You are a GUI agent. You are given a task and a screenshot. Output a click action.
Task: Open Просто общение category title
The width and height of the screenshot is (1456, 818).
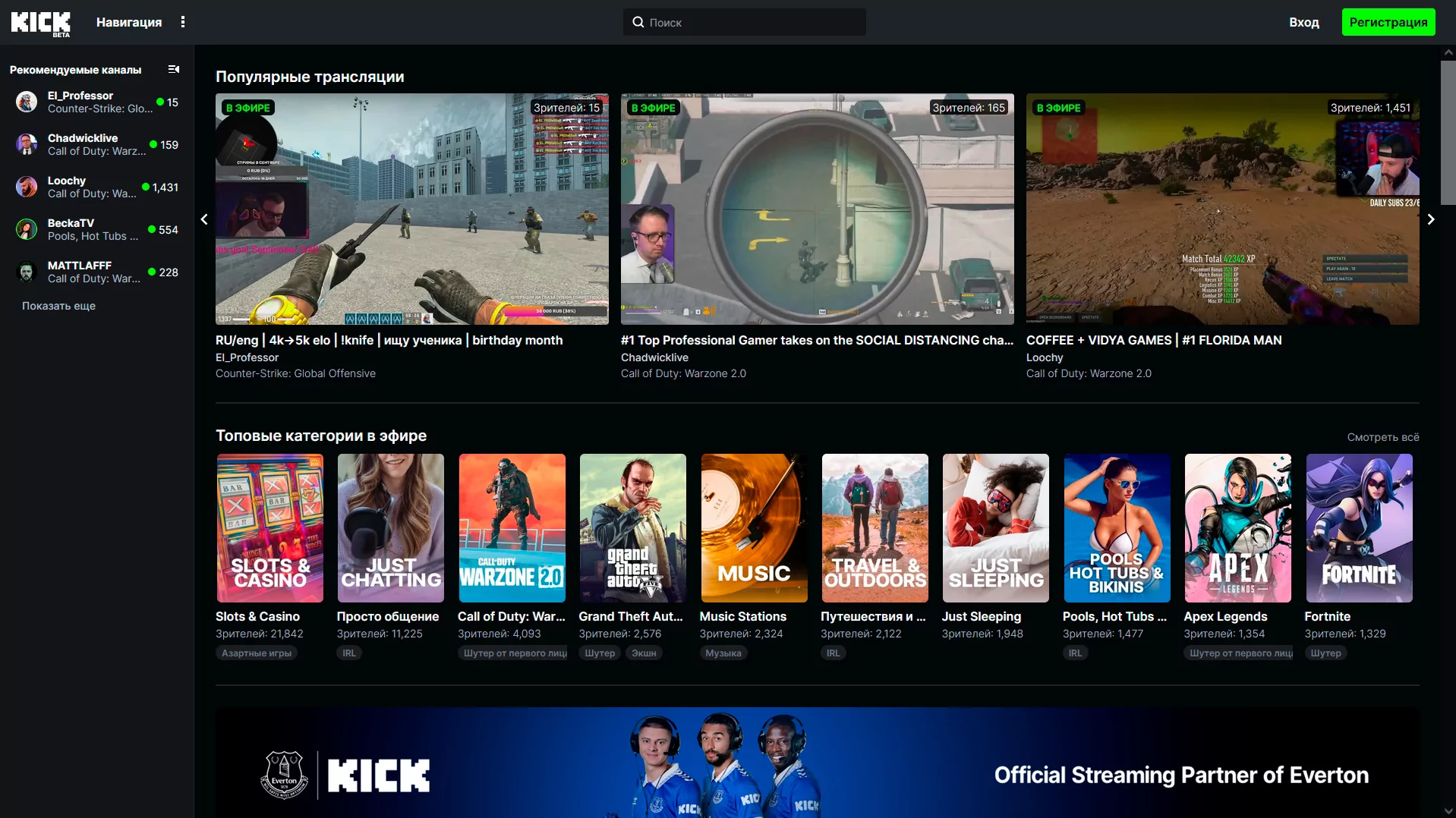pyautogui.click(x=388, y=616)
